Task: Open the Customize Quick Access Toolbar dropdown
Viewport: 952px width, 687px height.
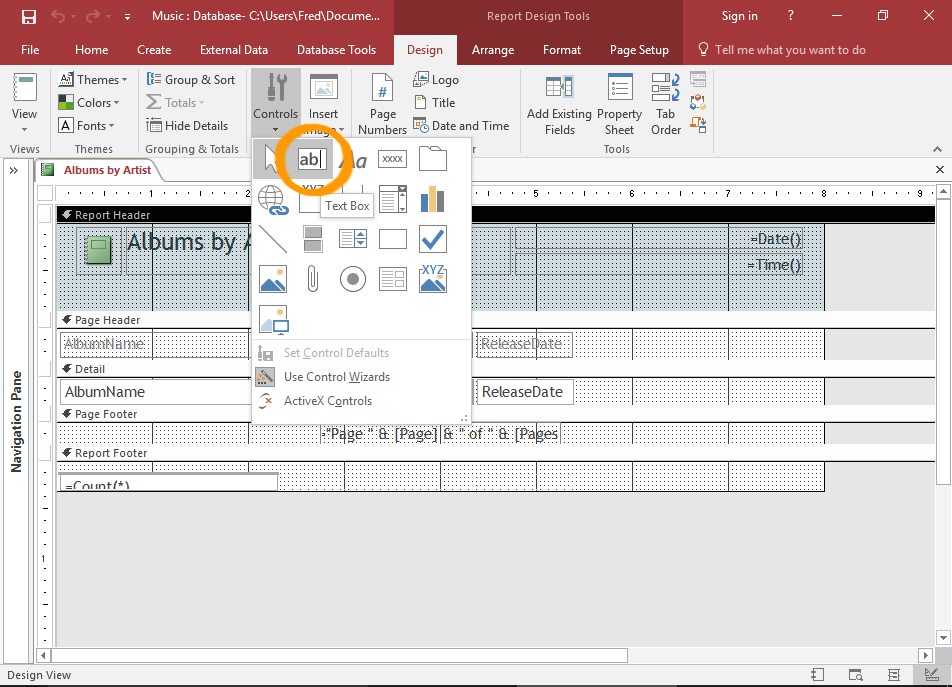Action: click(x=127, y=17)
